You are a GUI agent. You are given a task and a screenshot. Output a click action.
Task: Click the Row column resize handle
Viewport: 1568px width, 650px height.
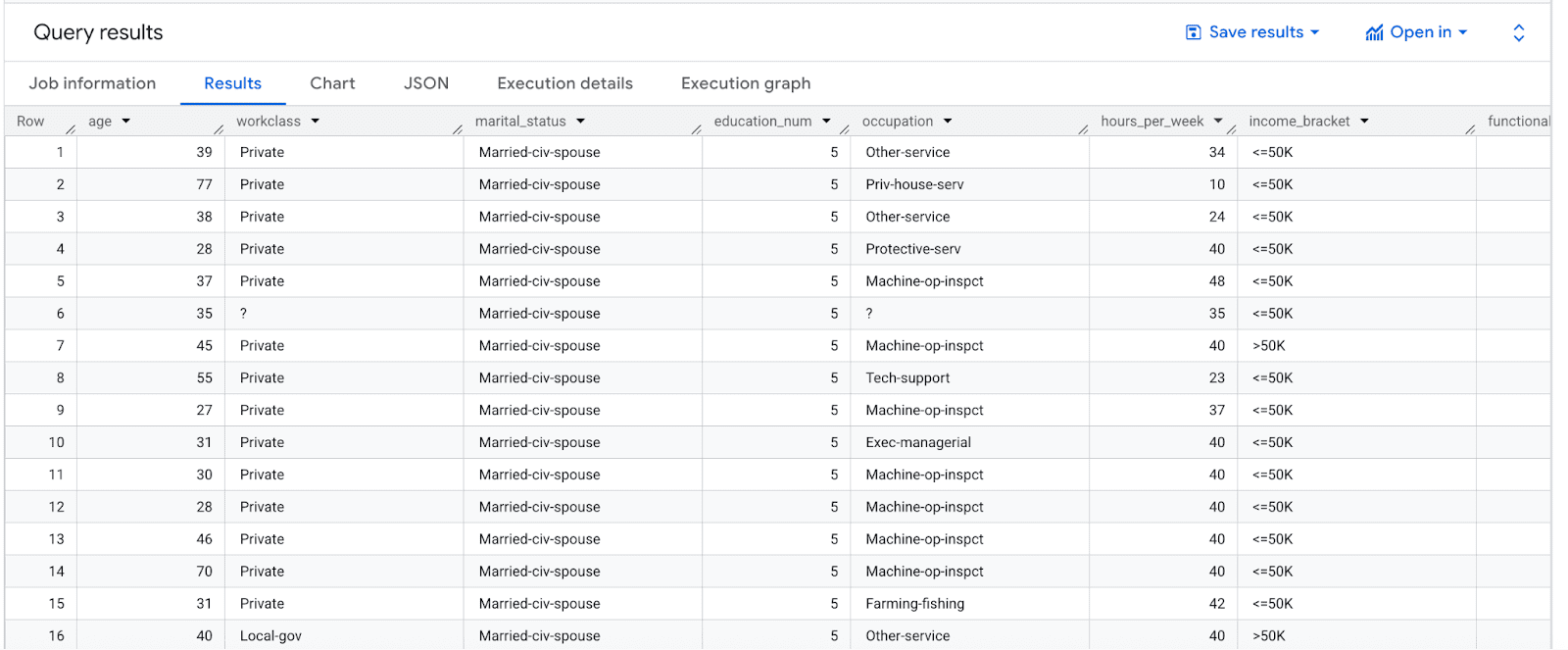click(x=71, y=128)
